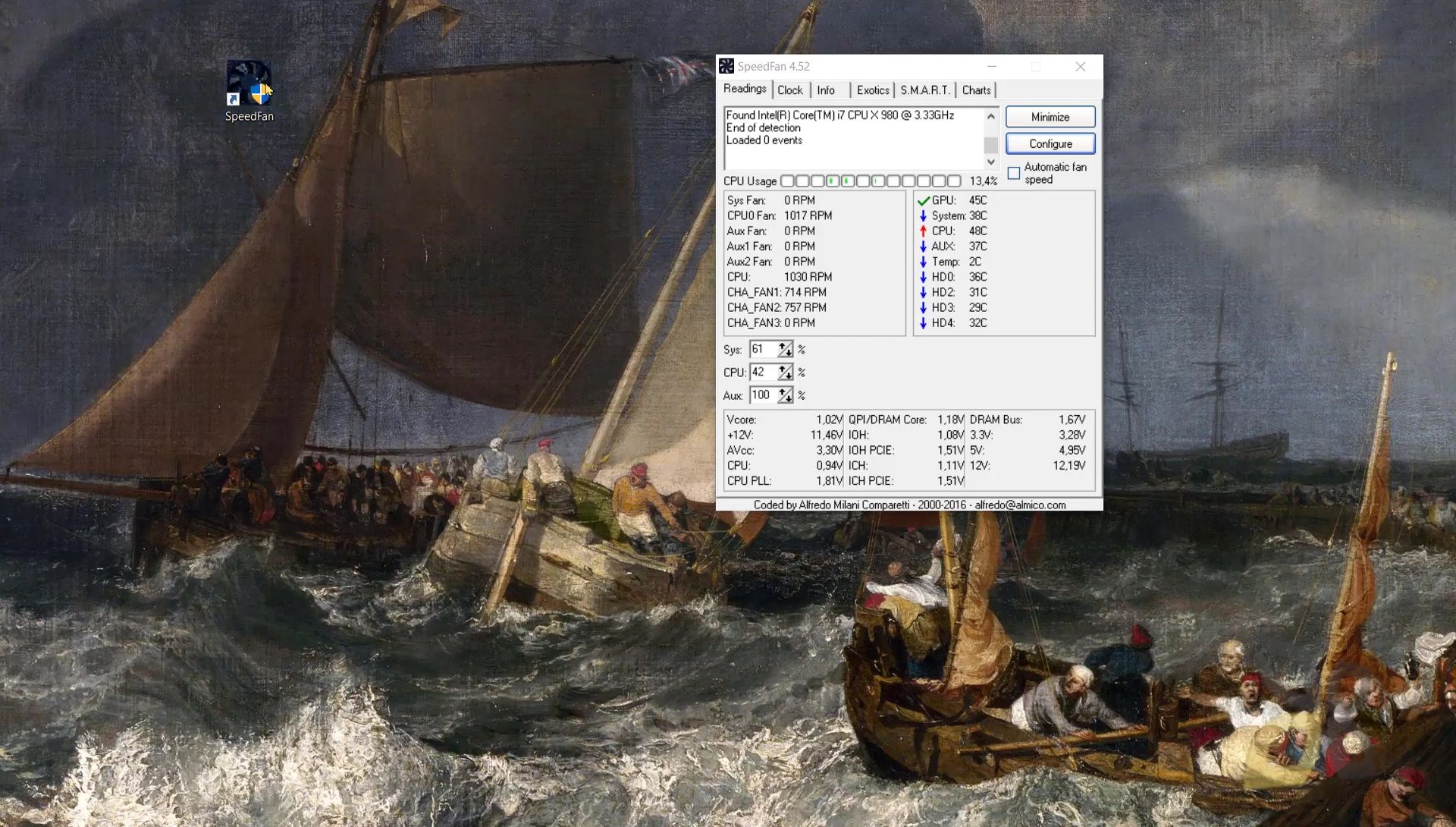Enable the Automatic fan speed checkbox
This screenshot has width=1456, height=827.
coord(1014,174)
